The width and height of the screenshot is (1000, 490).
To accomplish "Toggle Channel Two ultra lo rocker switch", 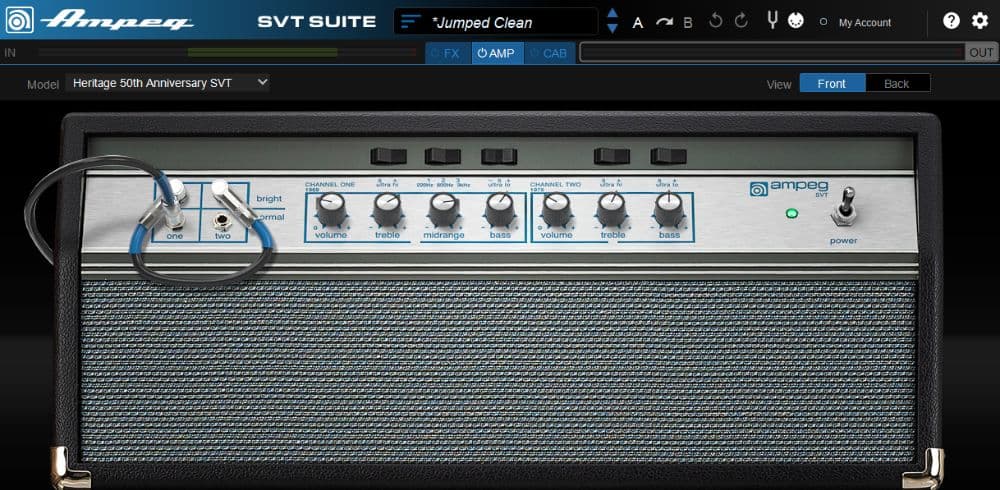I will tap(668, 156).
